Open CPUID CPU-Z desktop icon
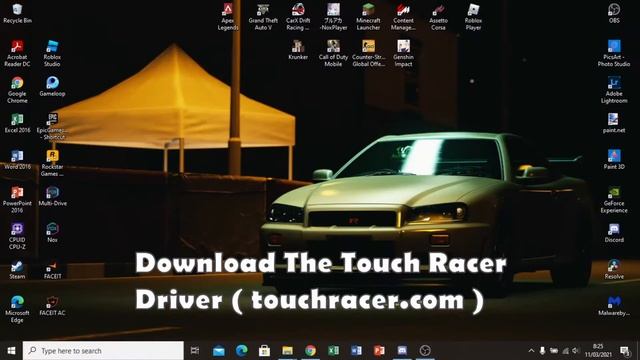640x360 pixels. tap(17, 236)
